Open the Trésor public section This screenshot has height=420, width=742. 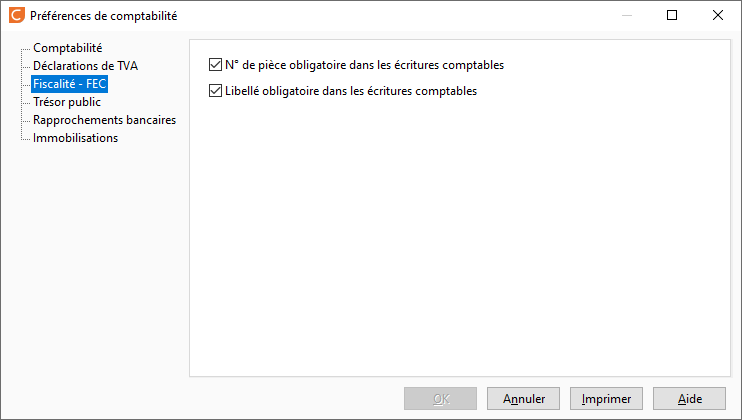(x=67, y=102)
